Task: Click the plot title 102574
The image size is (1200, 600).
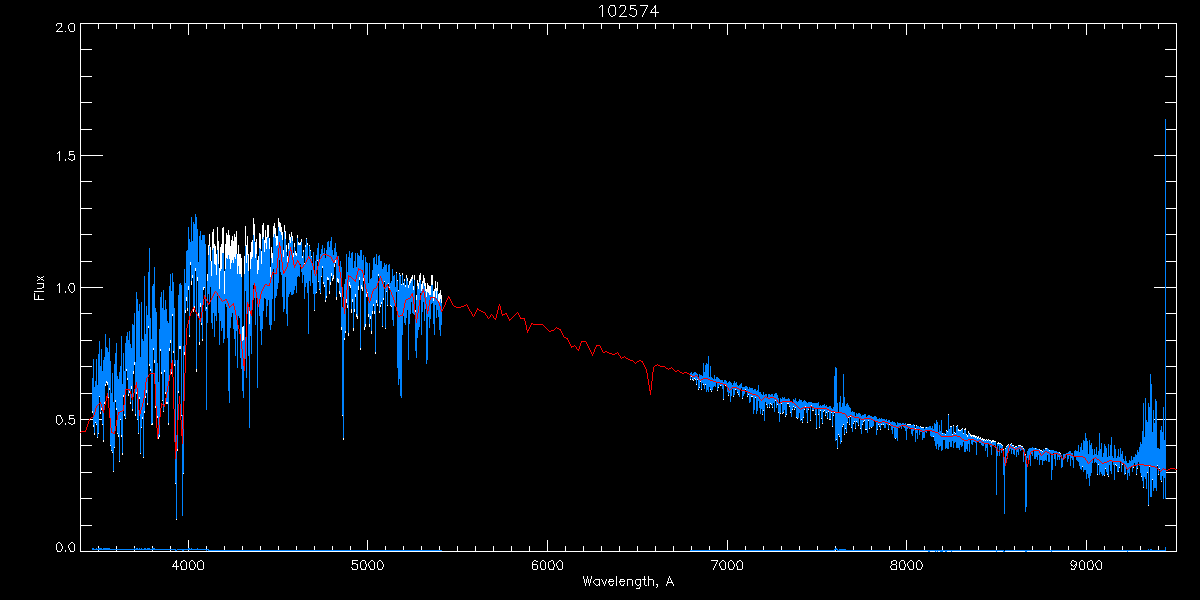Action: tap(628, 11)
